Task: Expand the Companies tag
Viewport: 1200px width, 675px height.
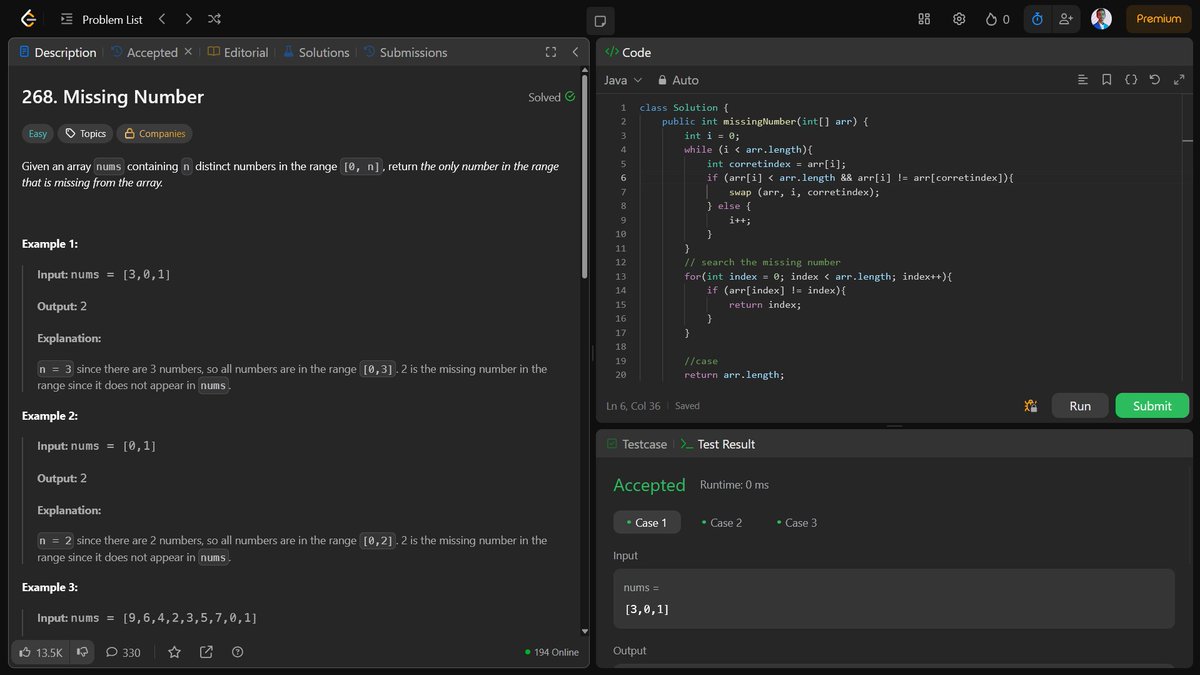Action: tap(154, 133)
